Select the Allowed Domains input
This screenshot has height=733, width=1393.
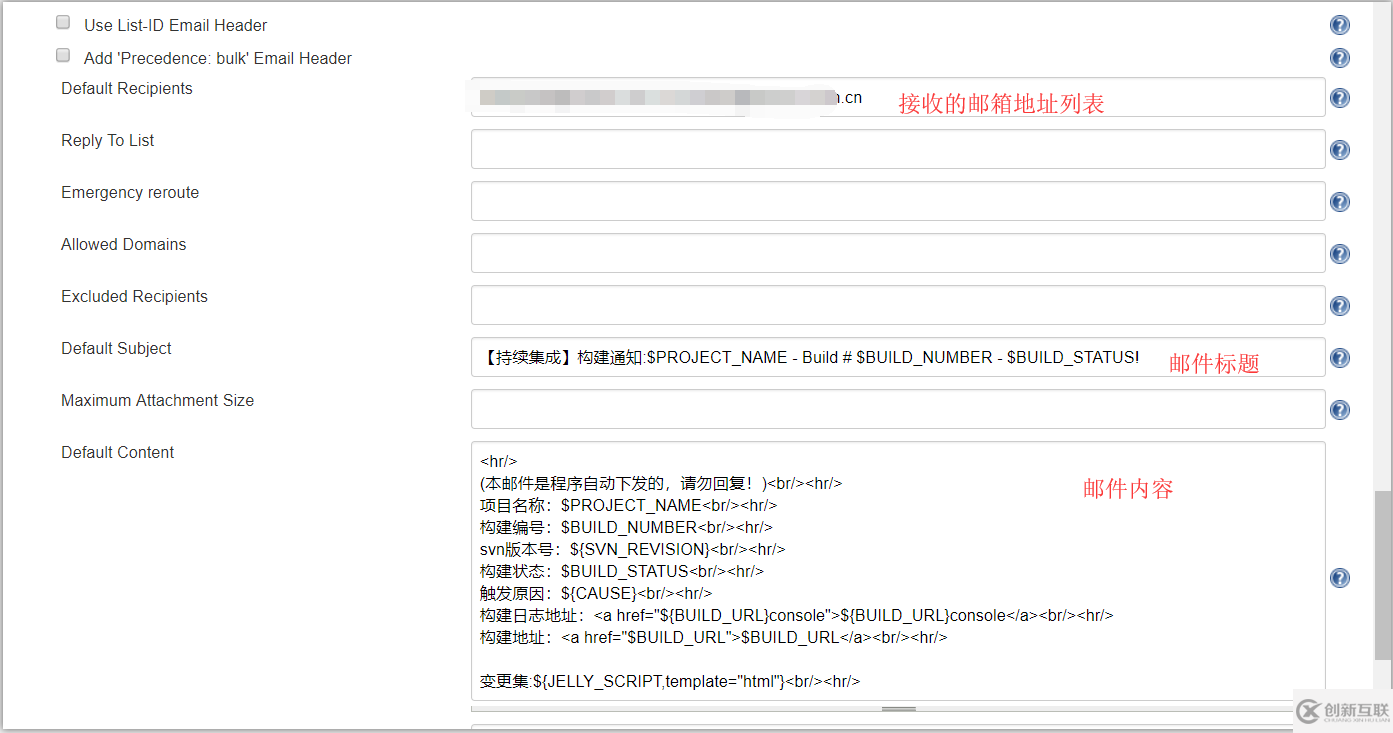[x=898, y=253]
